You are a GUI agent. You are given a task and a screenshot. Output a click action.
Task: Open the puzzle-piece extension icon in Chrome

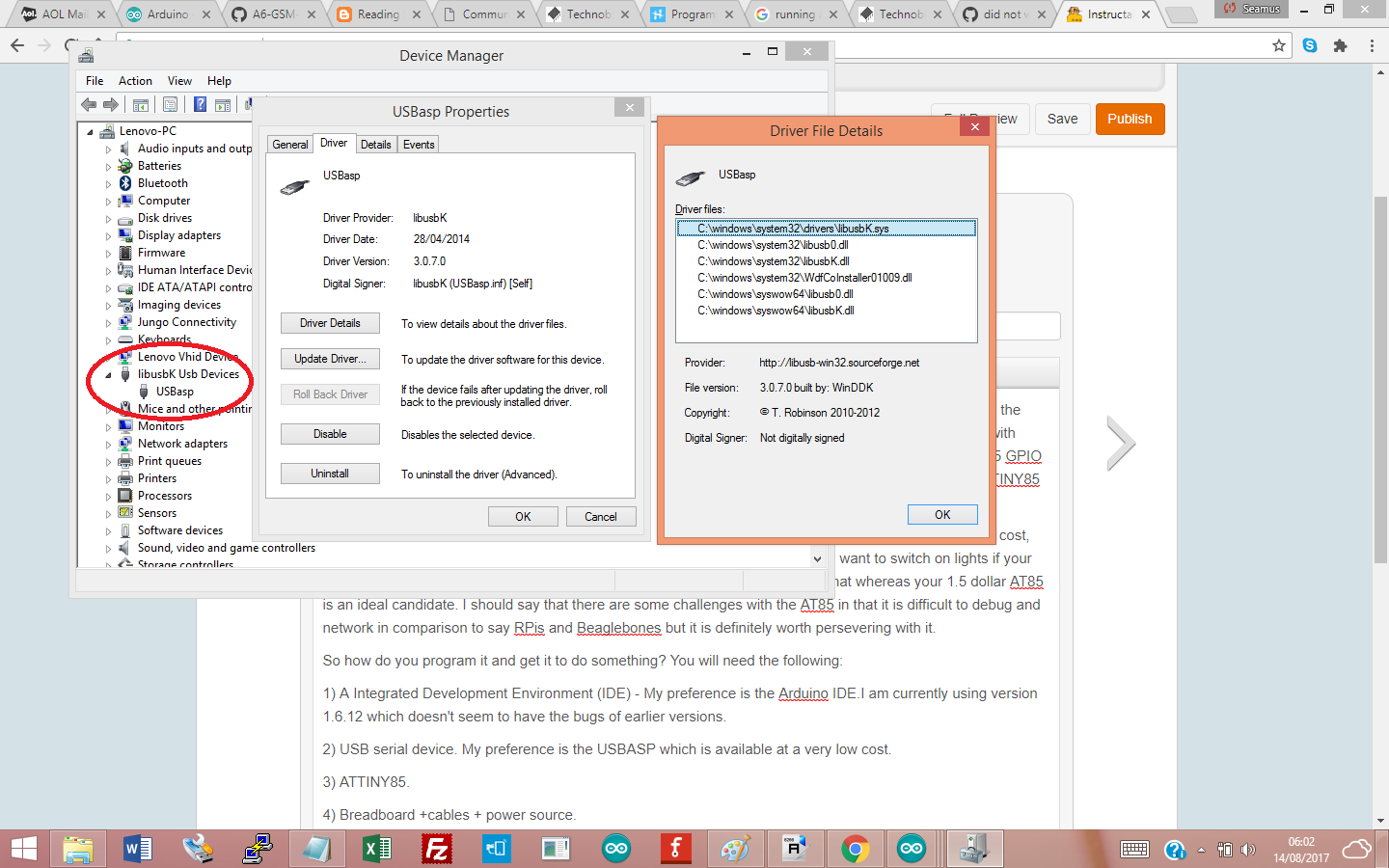click(x=1340, y=45)
